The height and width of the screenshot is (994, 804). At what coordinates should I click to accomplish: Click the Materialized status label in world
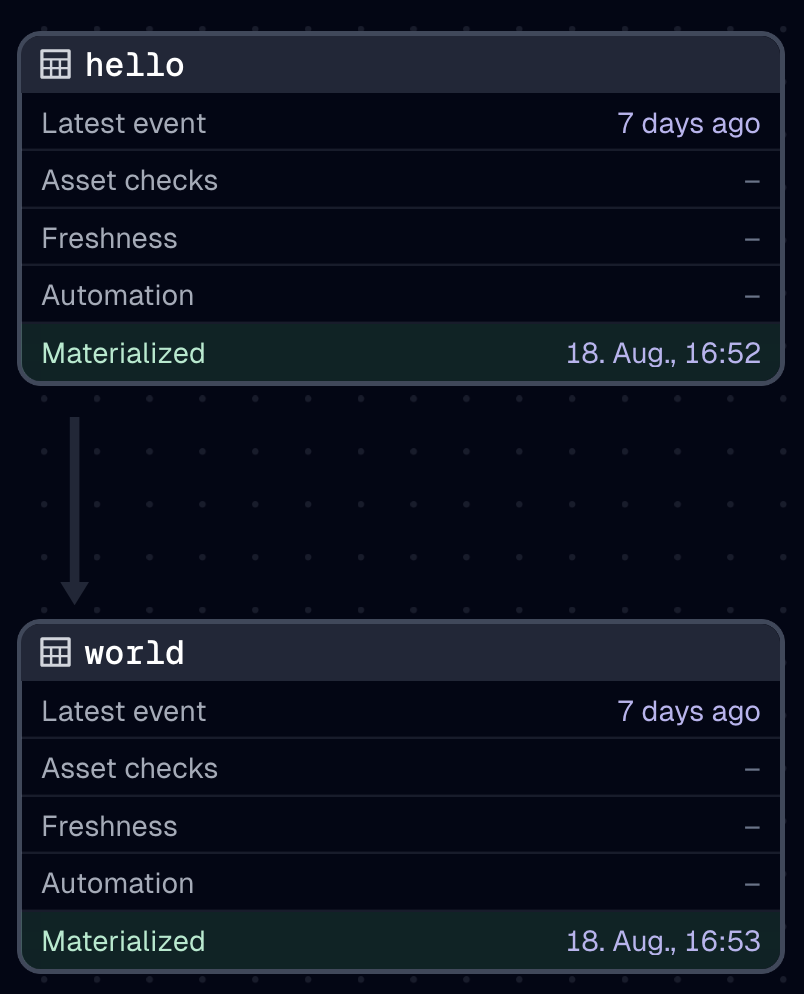coord(123,941)
